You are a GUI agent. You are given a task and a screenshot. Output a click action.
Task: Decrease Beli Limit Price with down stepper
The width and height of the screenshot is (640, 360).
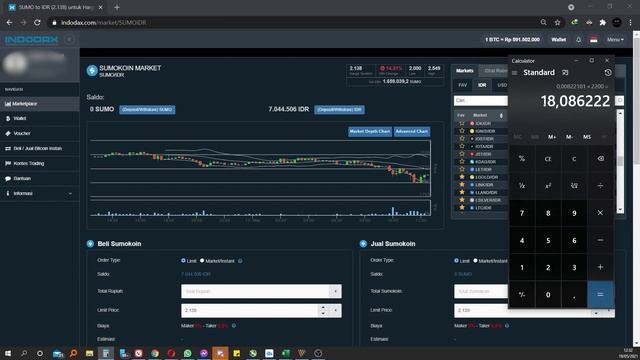(323, 314)
